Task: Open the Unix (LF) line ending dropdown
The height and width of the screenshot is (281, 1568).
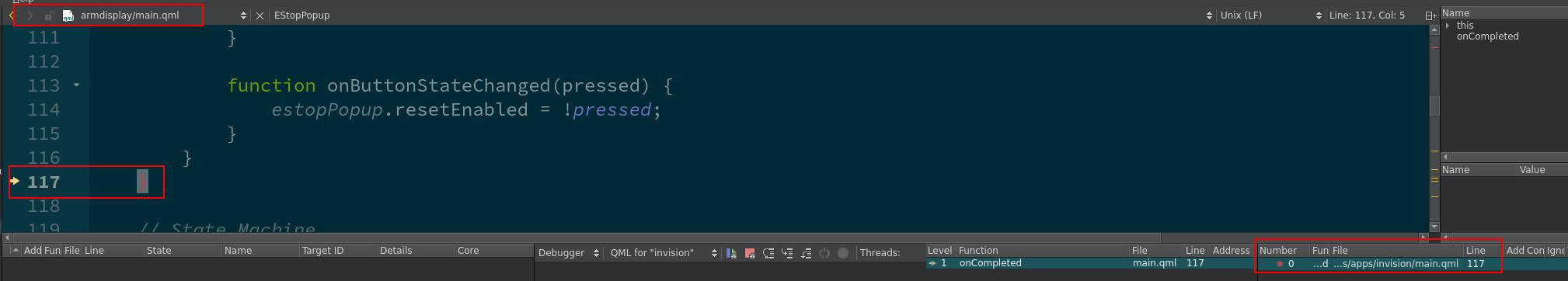Action: click(x=1270, y=16)
